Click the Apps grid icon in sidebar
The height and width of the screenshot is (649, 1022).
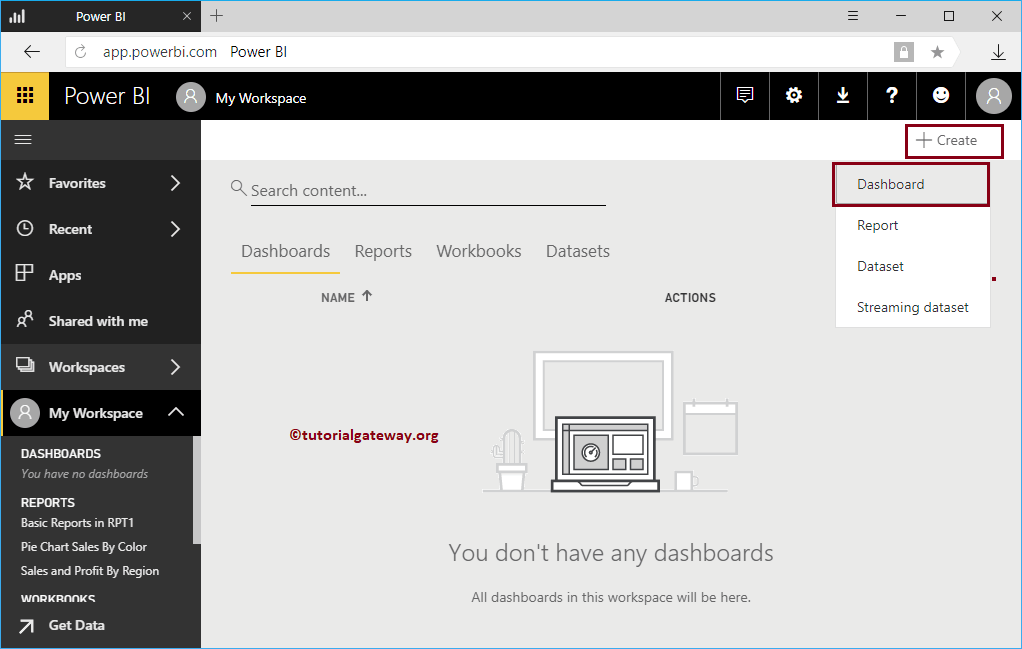pos(24,272)
